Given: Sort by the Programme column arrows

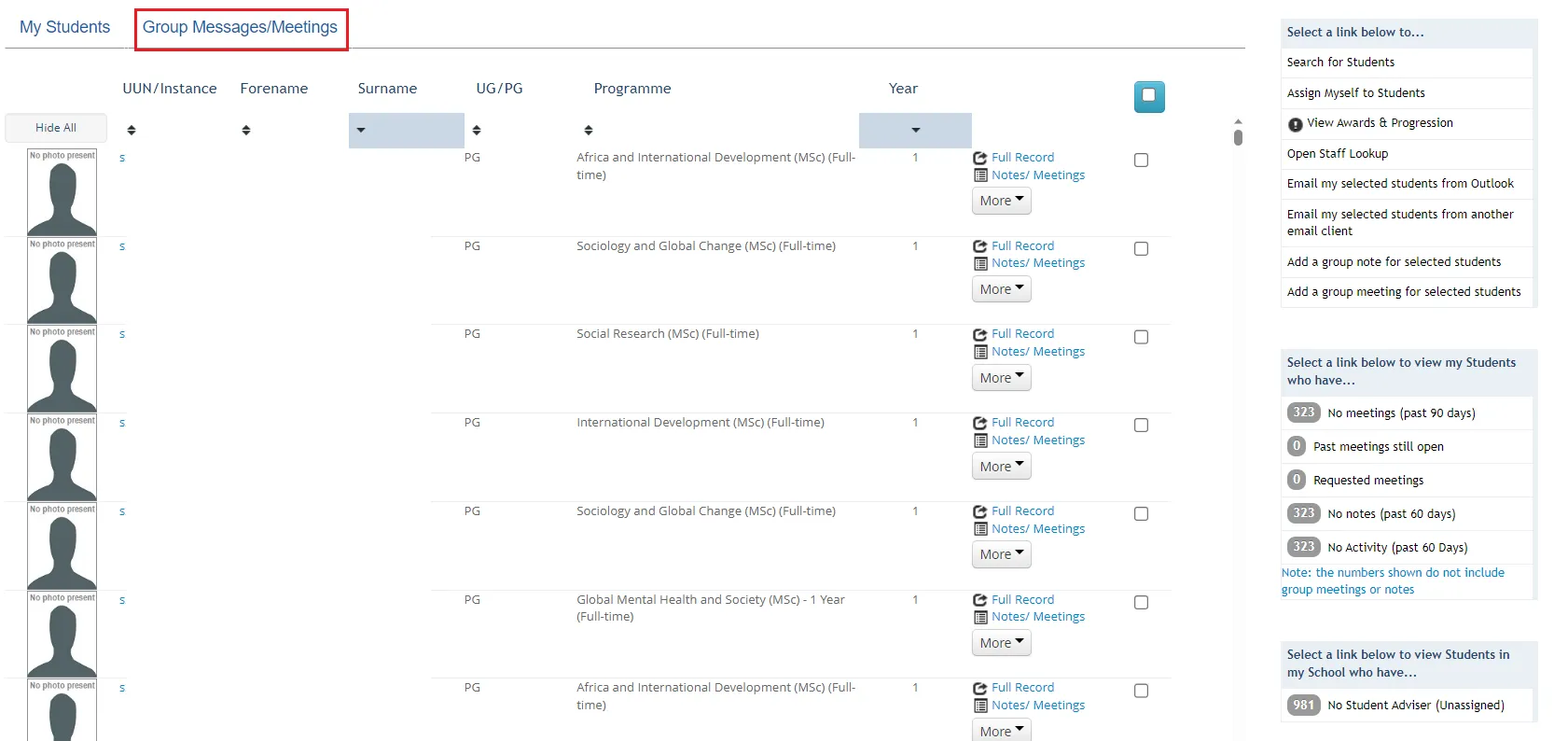Looking at the screenshot, I should (x=589, y=131).
